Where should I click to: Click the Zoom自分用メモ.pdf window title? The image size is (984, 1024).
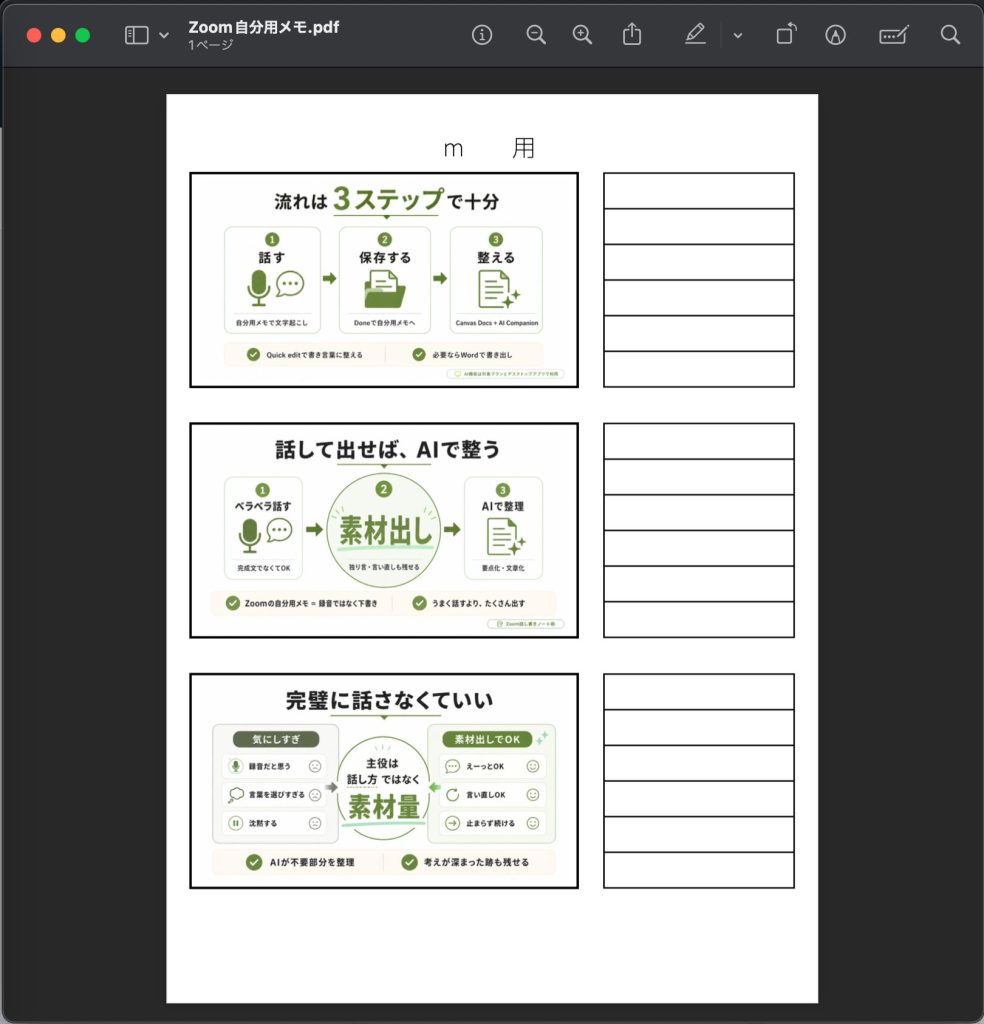pyautogui.click(x=264, y=27)
